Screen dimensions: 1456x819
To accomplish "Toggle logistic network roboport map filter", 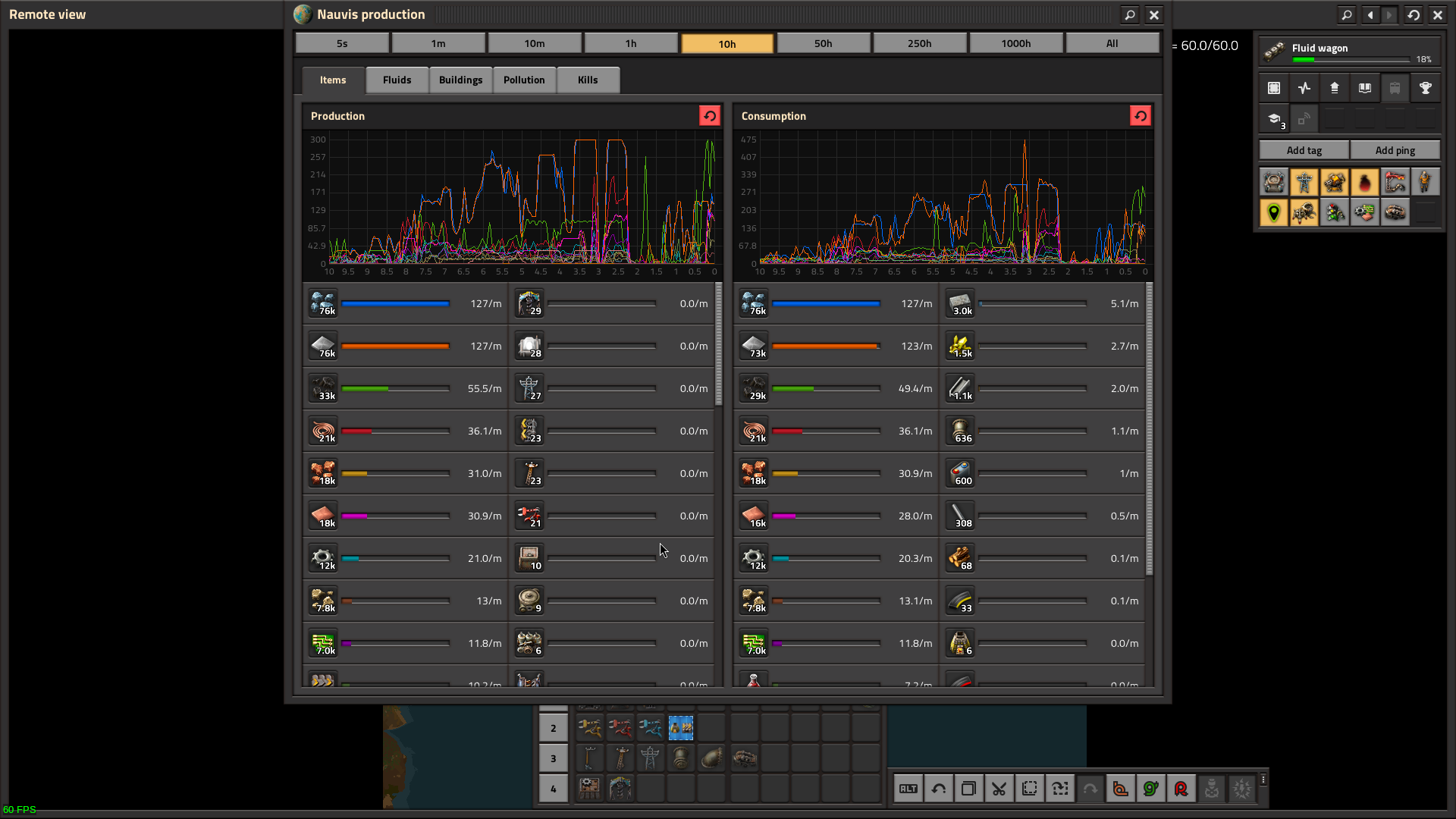I will tap(1274, 182).
